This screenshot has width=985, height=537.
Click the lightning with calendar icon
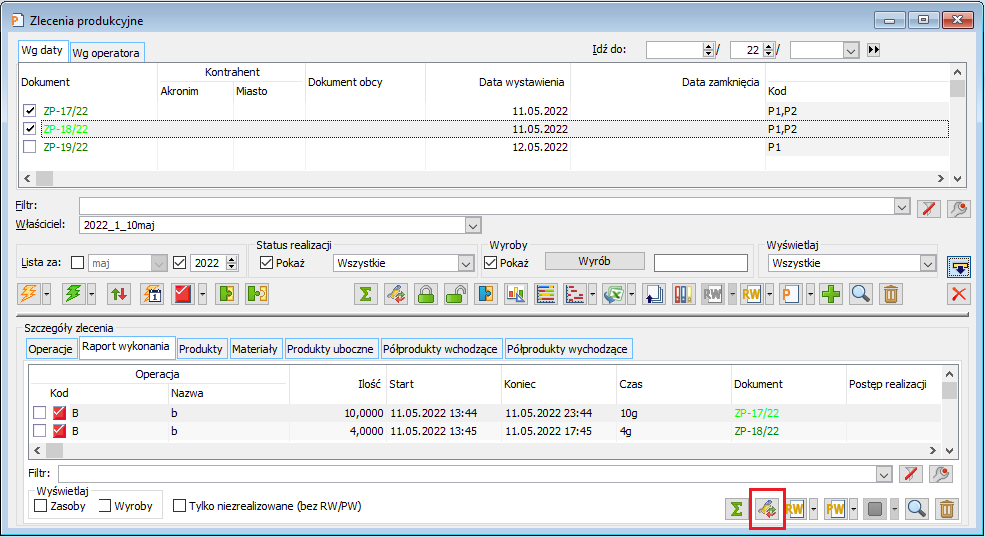[153, 294]
